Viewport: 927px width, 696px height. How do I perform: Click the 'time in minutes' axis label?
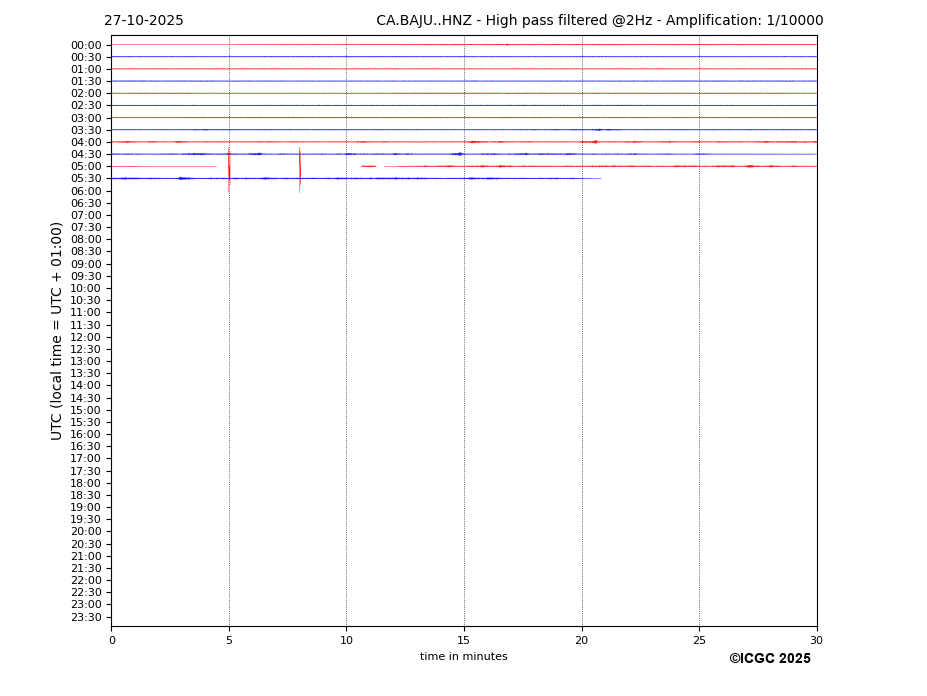coord(463,657)
